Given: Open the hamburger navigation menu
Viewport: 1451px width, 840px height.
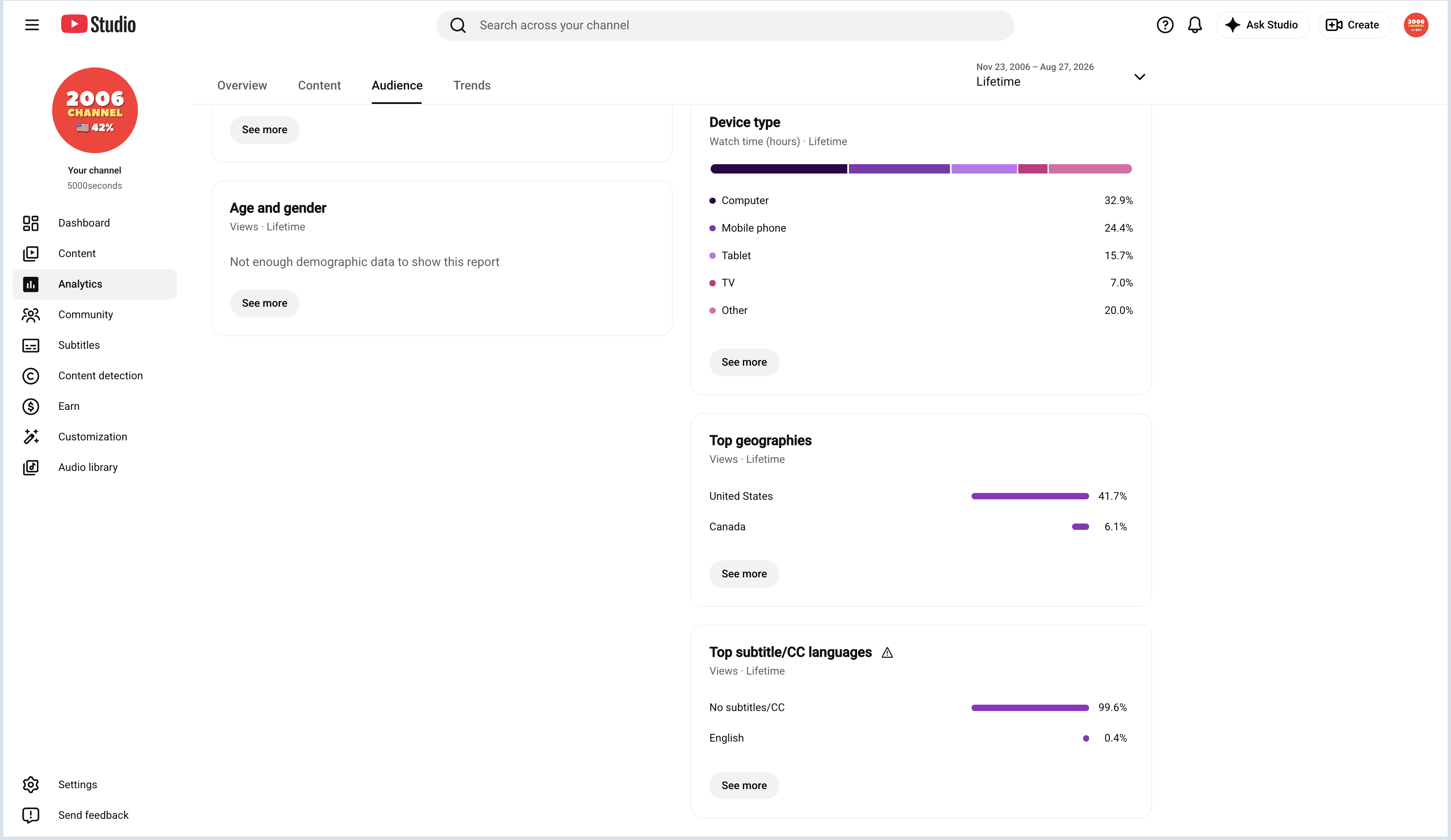Looking at the screenshot, I should pyautogui.click(x=32, y=25).
